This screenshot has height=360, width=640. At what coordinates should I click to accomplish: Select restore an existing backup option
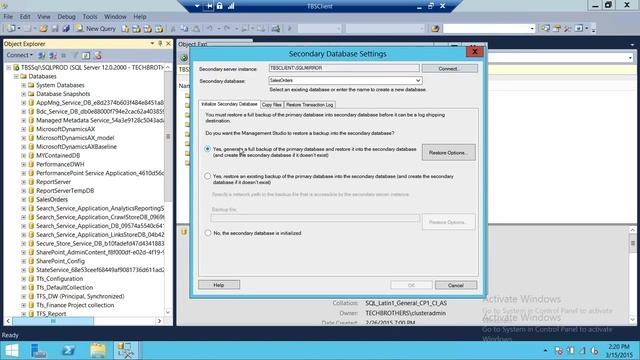click(x=207, y=176)
